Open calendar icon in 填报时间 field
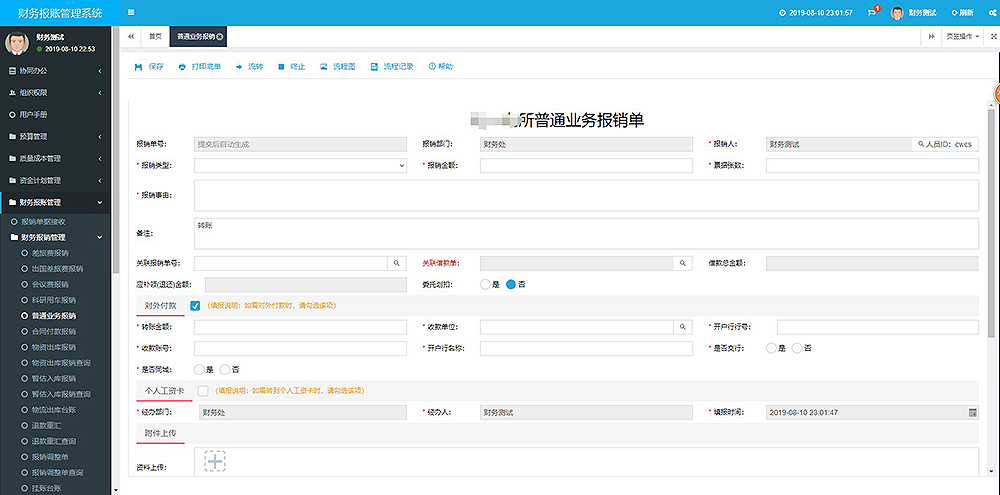Viewport: 1000px width, 495px height. (x=973, y=413)
